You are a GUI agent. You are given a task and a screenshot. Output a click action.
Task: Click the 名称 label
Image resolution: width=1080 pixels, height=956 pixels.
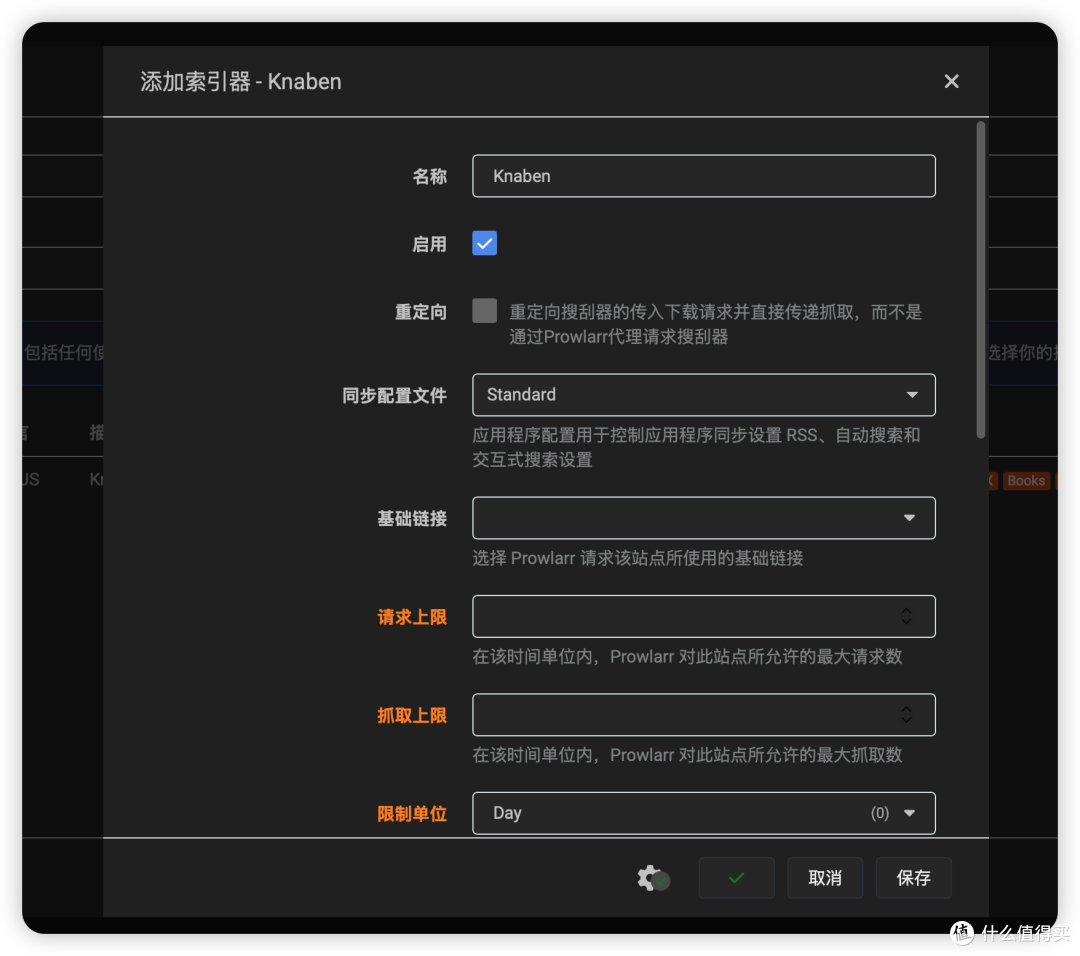(x=429, y=177)
